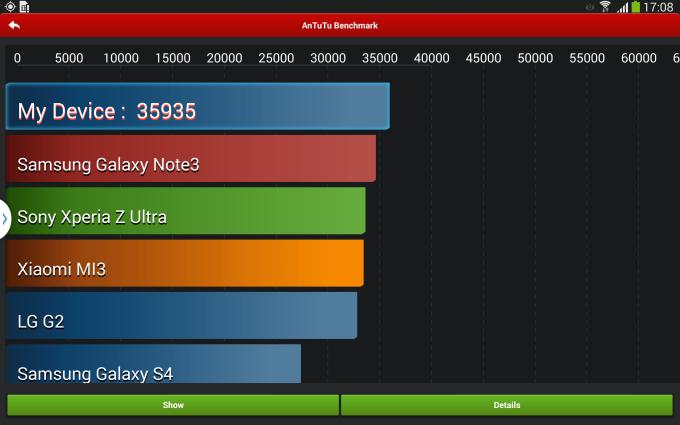Select the My Device 35935 bar
This screenshot has width=680, height=425.
(198, 106)
